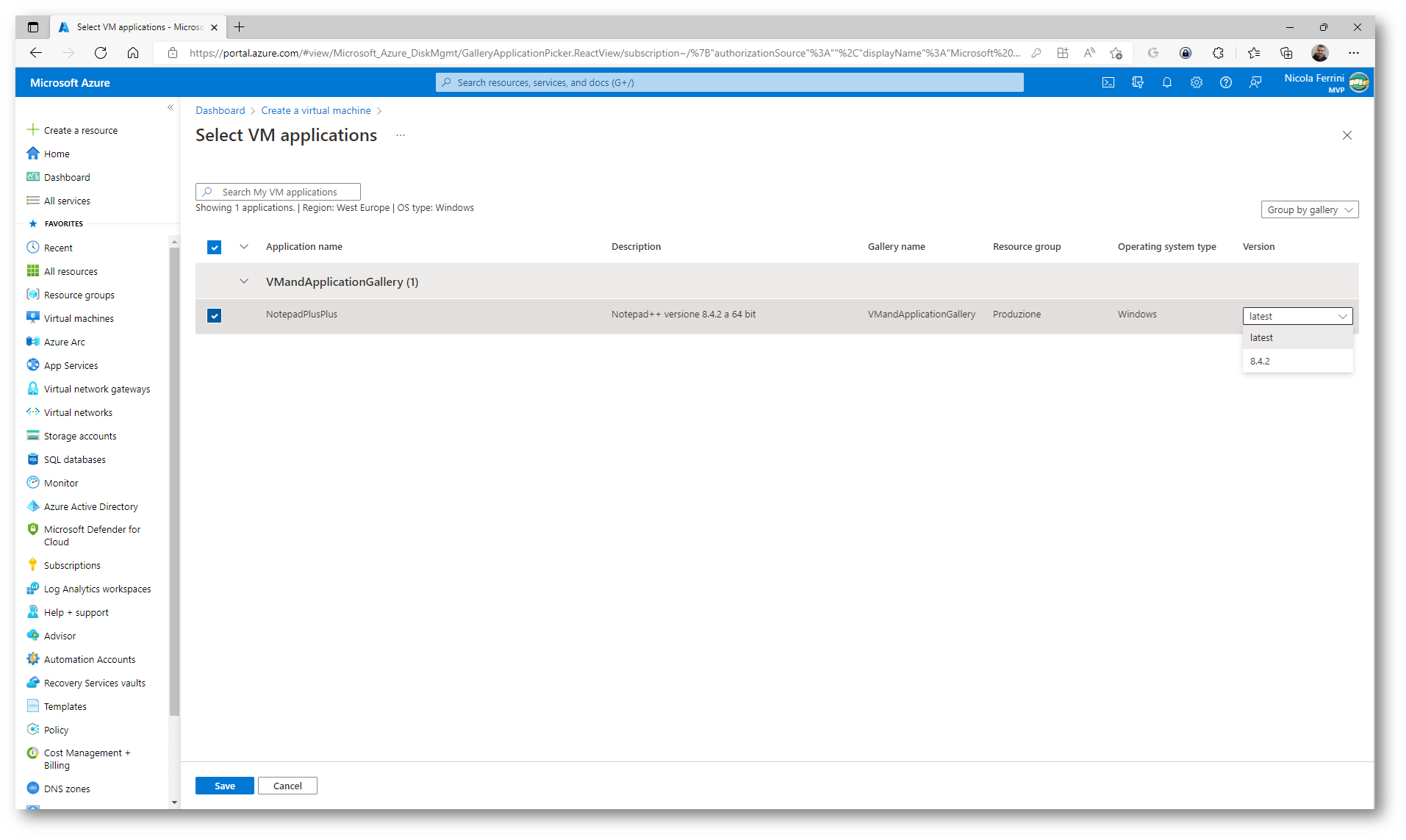1406x840 pixels.
Task: Close the Select VM applications browser tab
Action: pos(214,27)
